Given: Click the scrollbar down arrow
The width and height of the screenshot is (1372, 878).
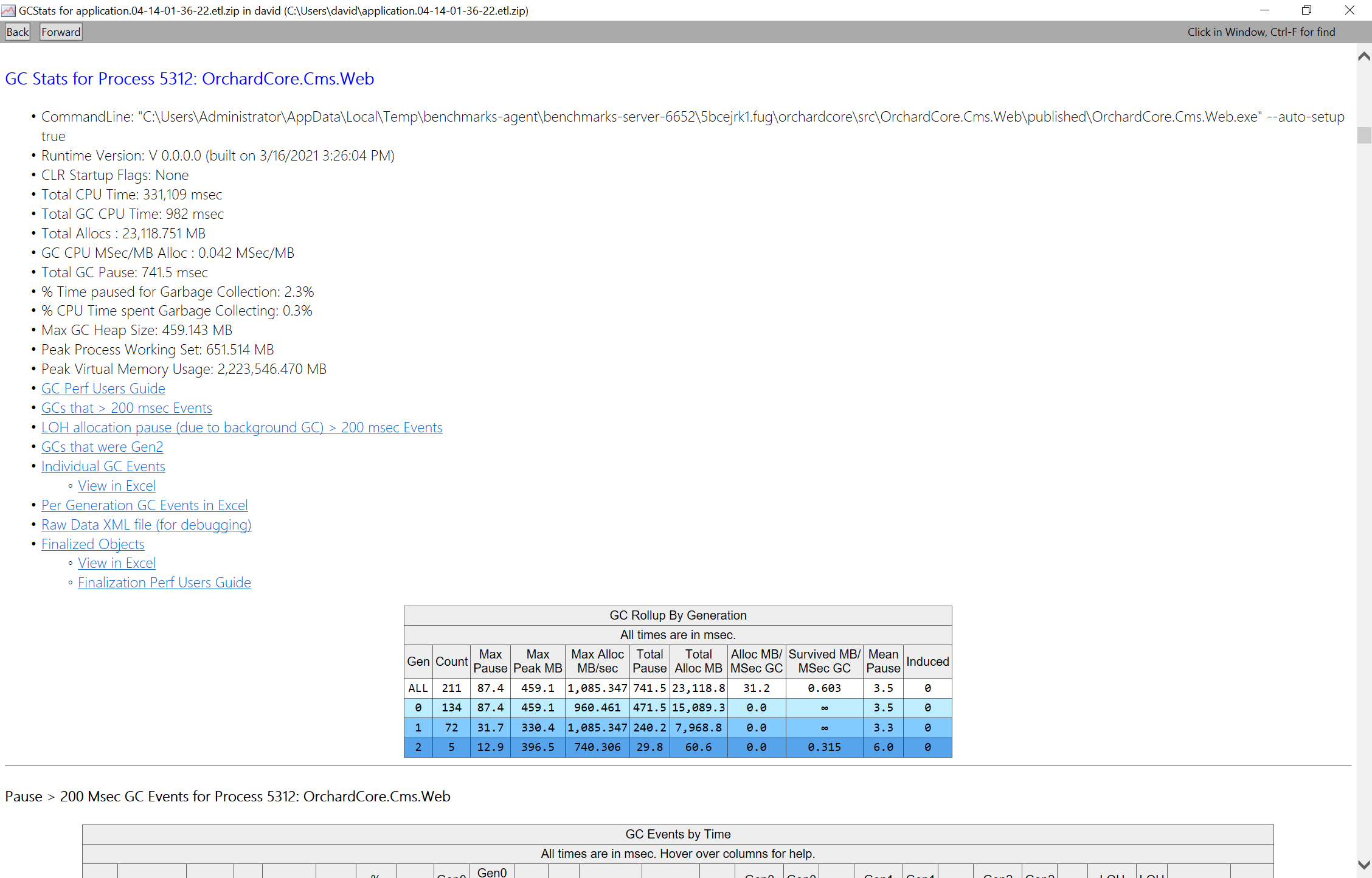Looking at the screenshot, I should click(x=1364, y=865).
